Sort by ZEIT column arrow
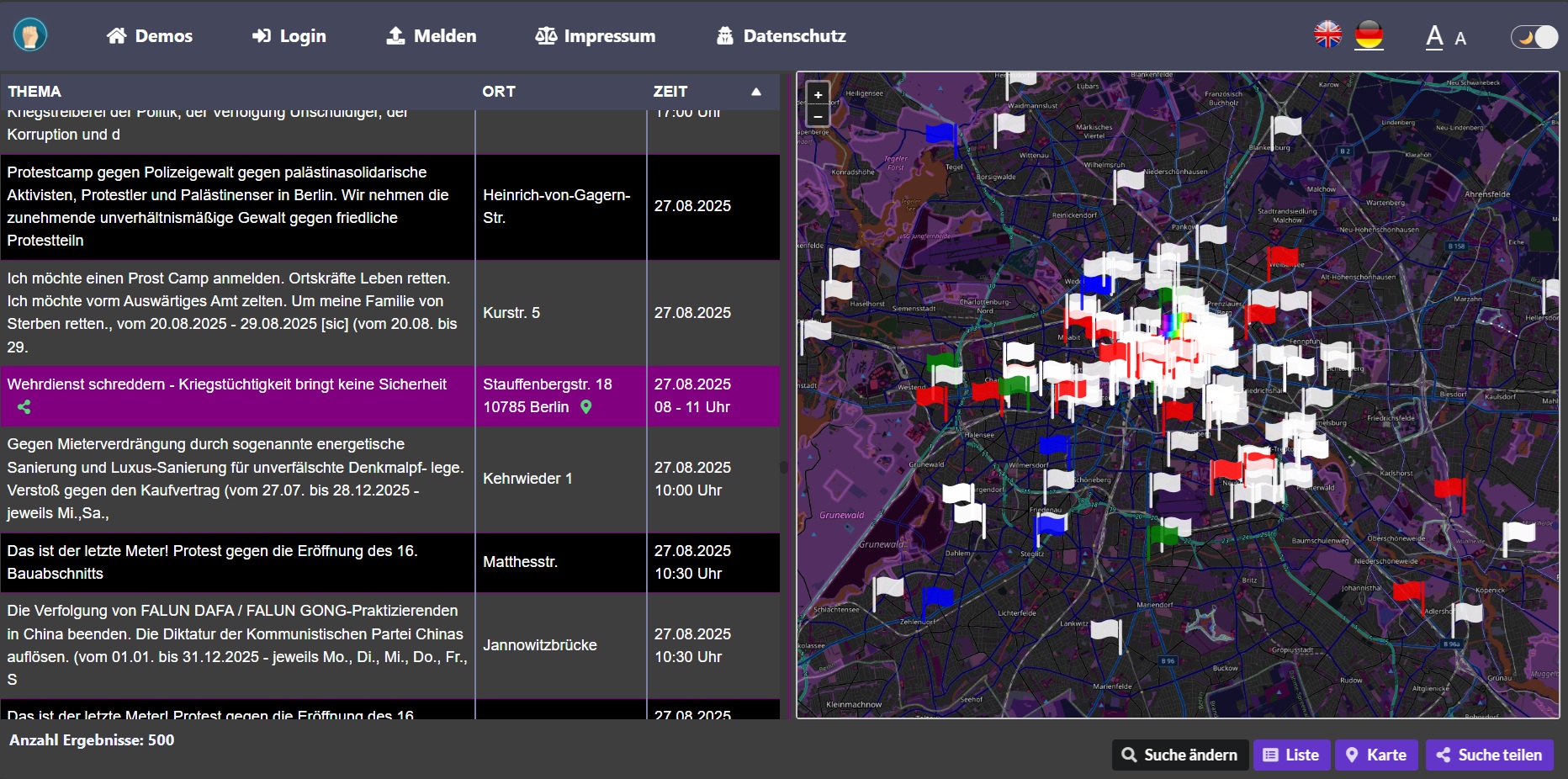 pyautogui.click(x=755, y=92)
